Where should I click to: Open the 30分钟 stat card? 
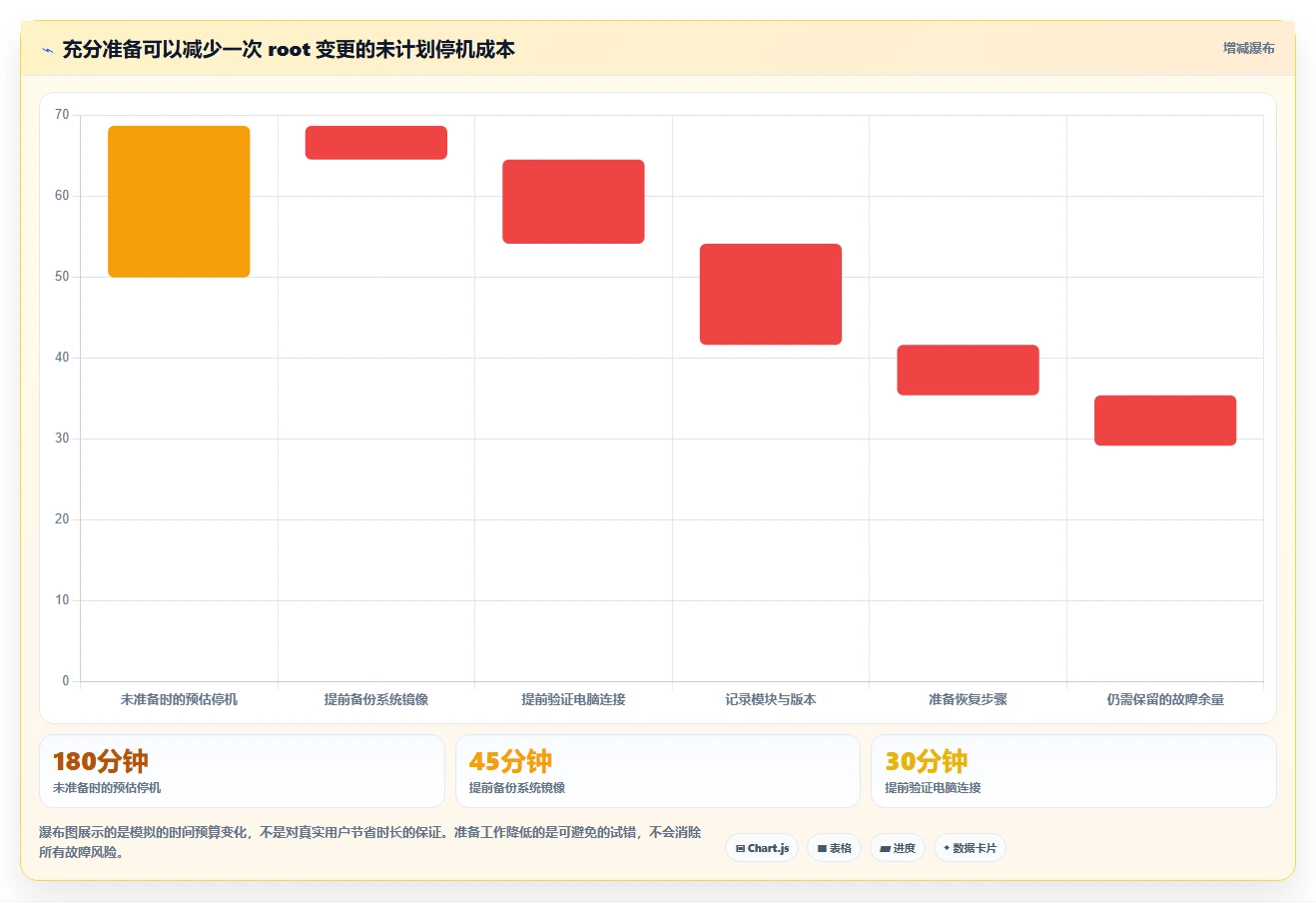[x=1073, y=771]
